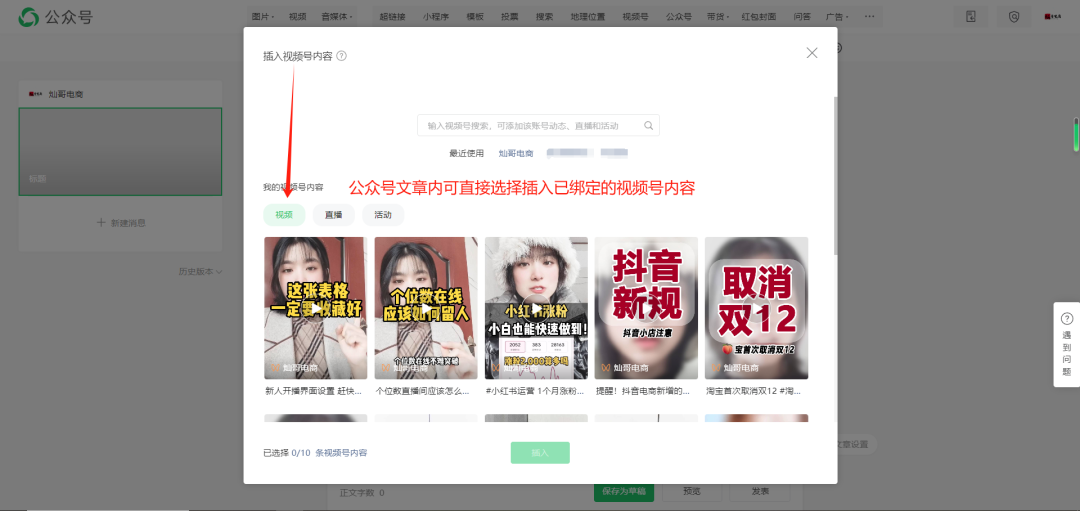Close the 插入视频号内容 dialog
The width and height of the screenshot is (1080, 511).
(x=812, y=53)
